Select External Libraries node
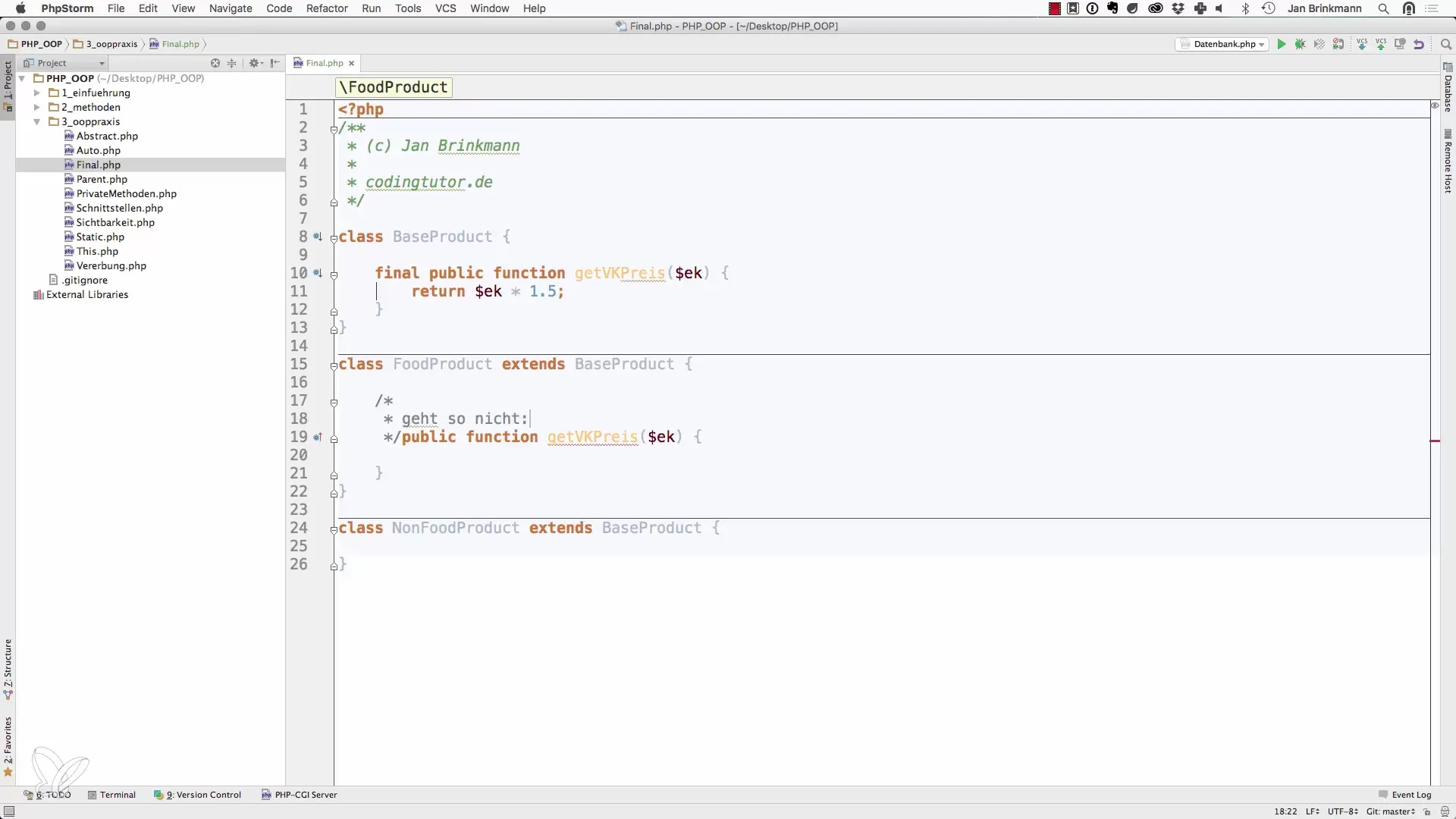This screenshot has width=1456, height=819. (x=80, y=294)
